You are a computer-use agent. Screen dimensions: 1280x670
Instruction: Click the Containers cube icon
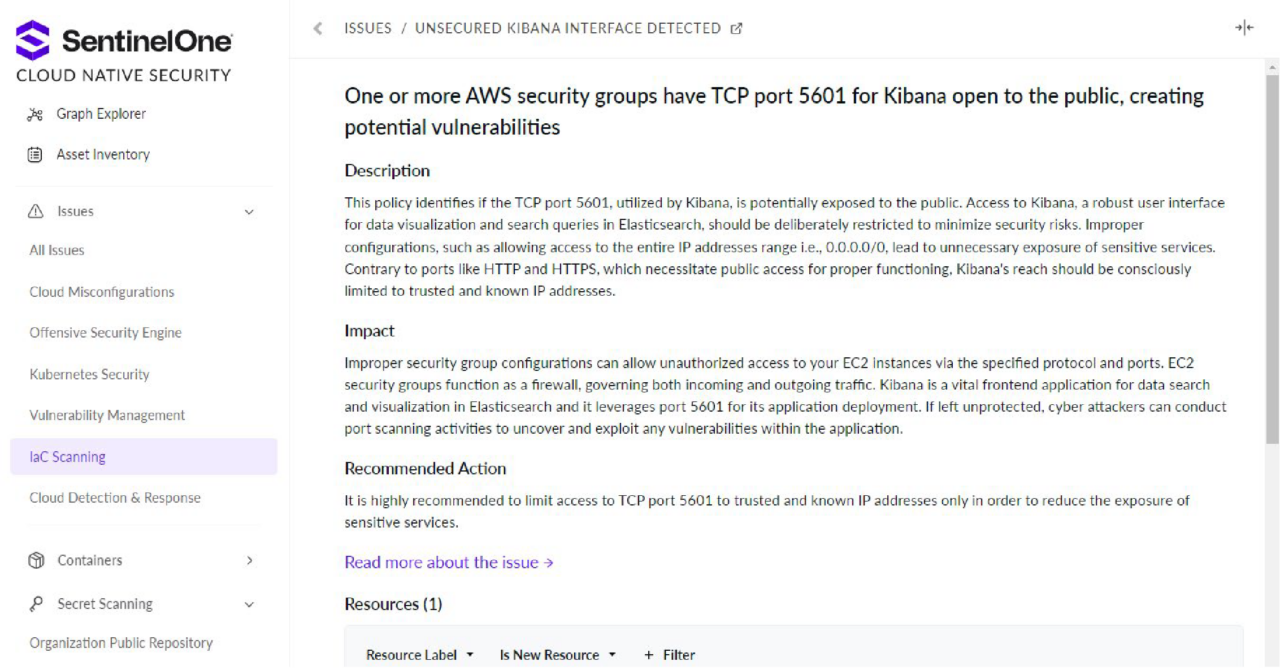(x=36, y=561)
